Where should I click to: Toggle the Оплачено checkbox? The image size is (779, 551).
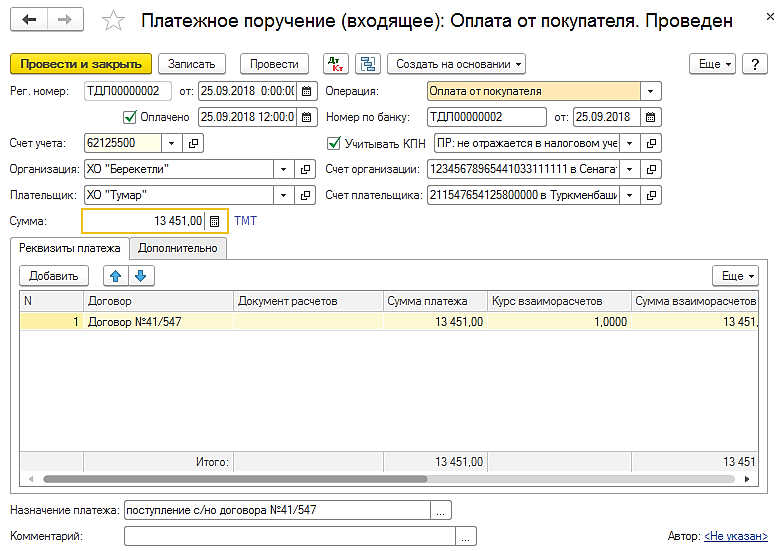[129, 117]
